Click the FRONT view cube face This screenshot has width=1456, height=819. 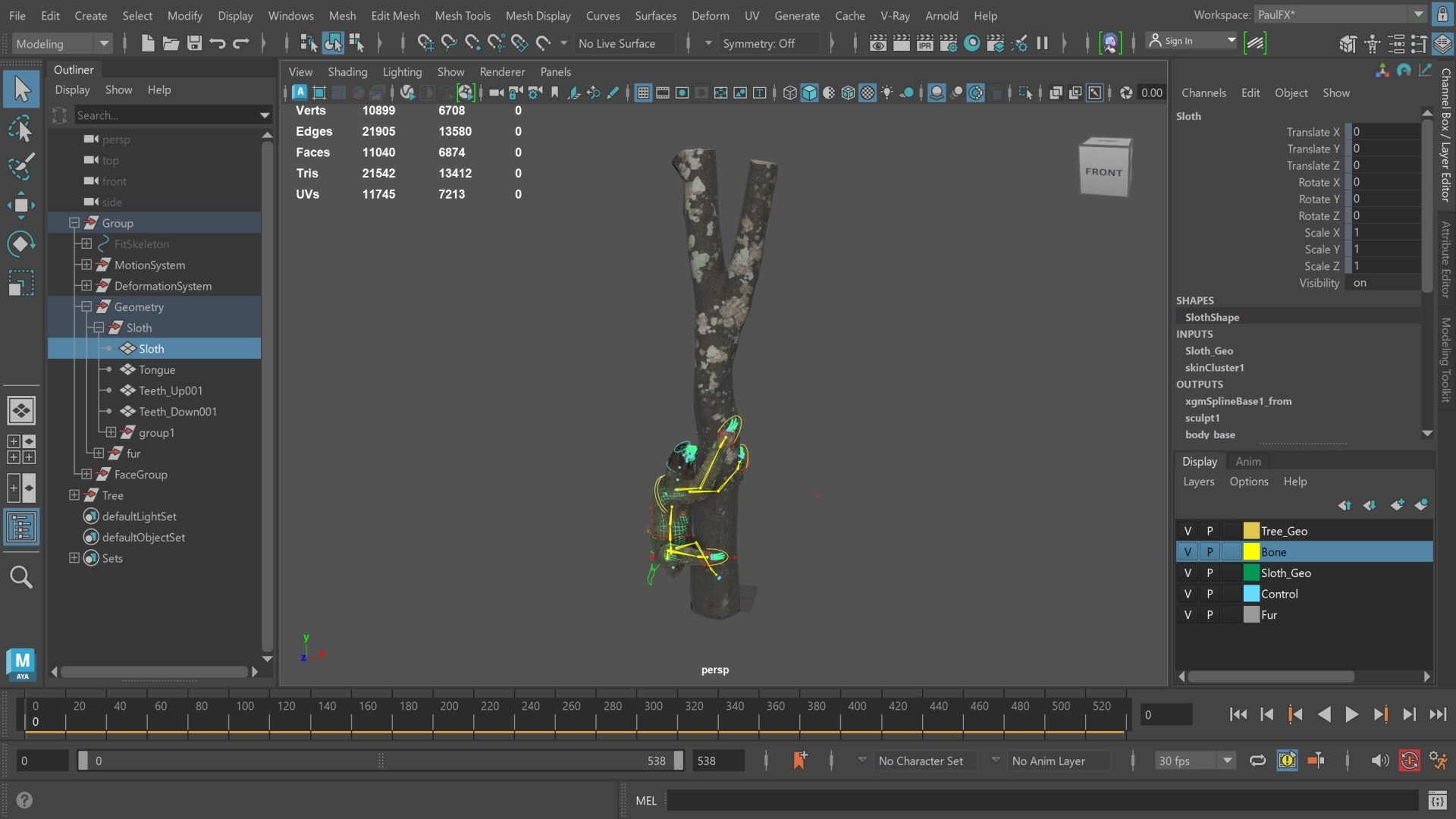(x=1104, y=172)
